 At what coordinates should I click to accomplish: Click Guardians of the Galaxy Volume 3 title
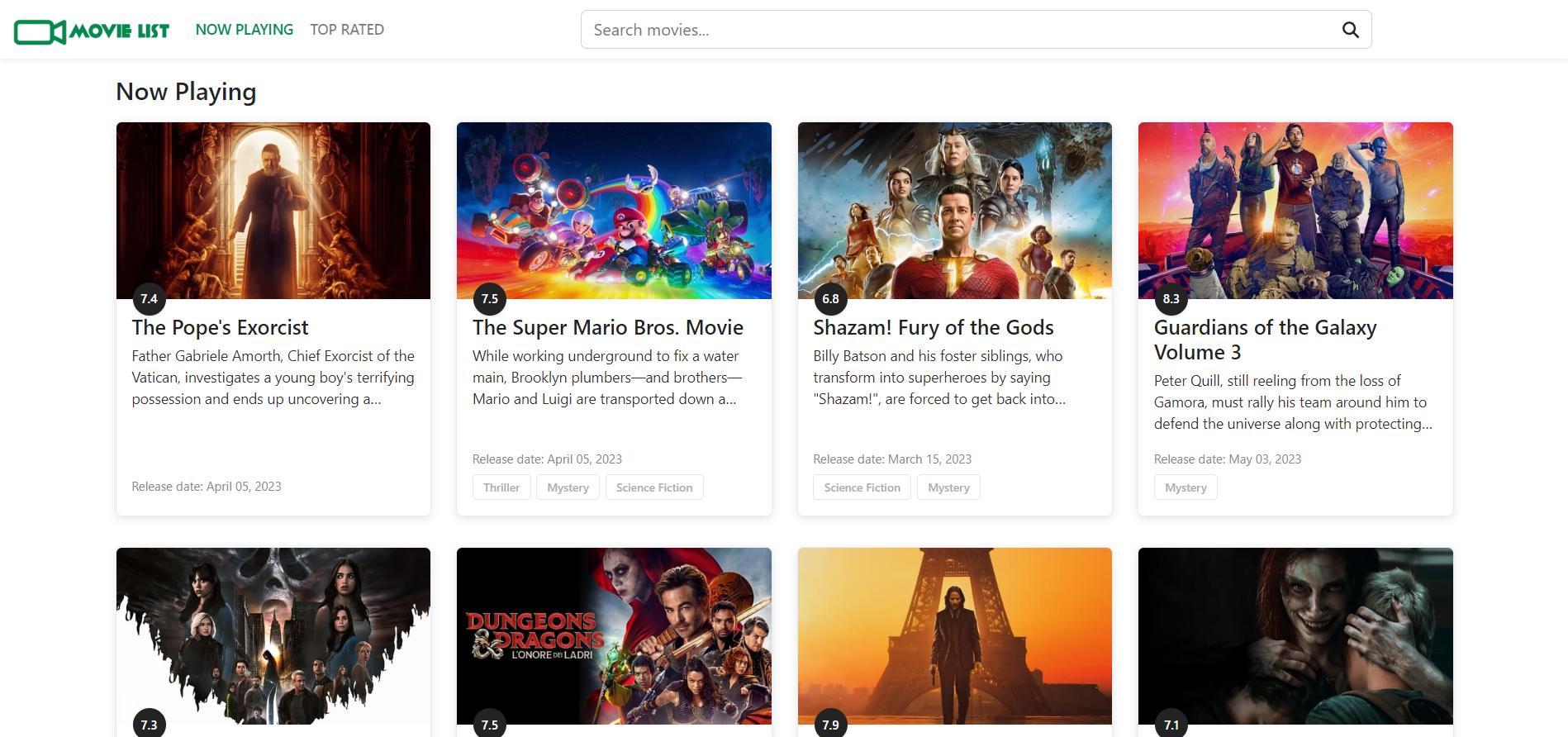1265,340
